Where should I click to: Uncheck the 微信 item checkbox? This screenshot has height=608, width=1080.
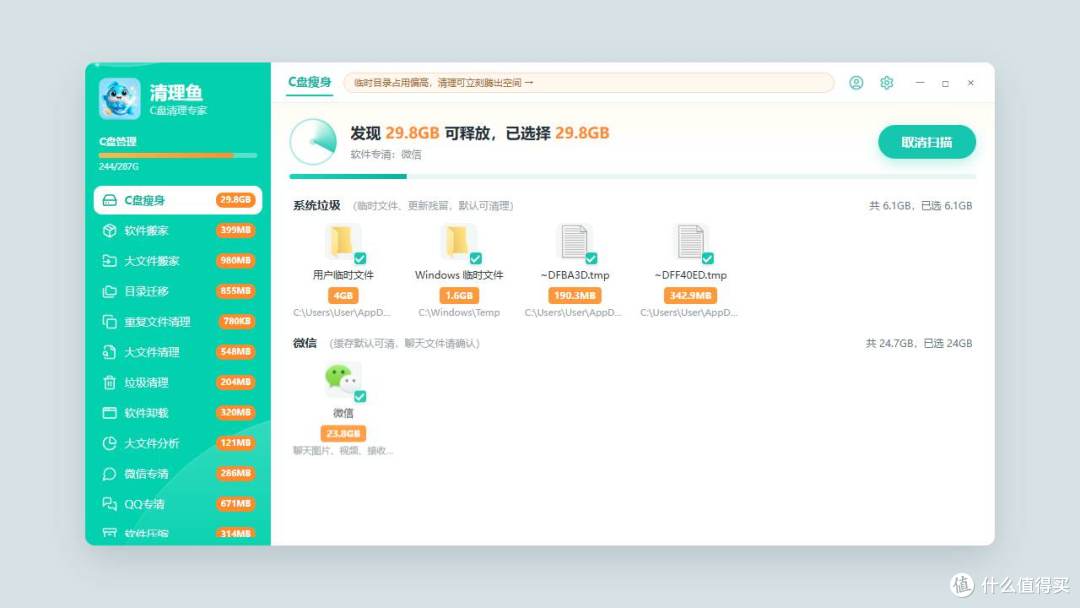pos(360,397)
